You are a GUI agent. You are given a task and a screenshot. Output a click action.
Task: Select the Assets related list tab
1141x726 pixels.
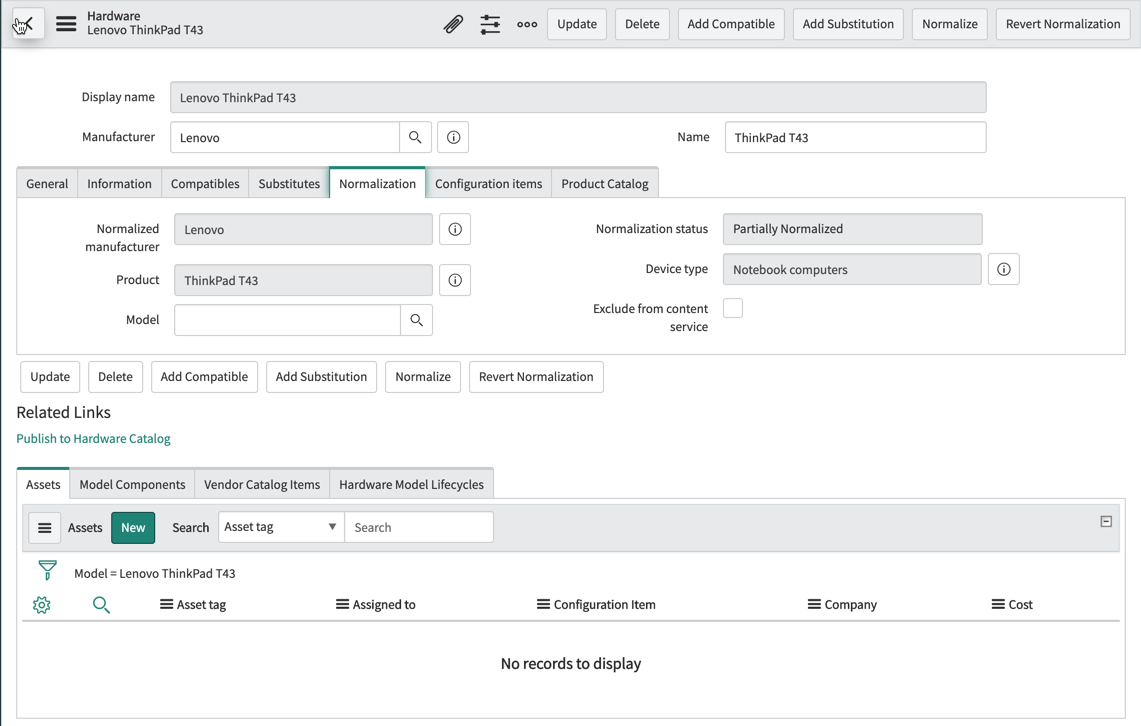[x=43, y=484]
